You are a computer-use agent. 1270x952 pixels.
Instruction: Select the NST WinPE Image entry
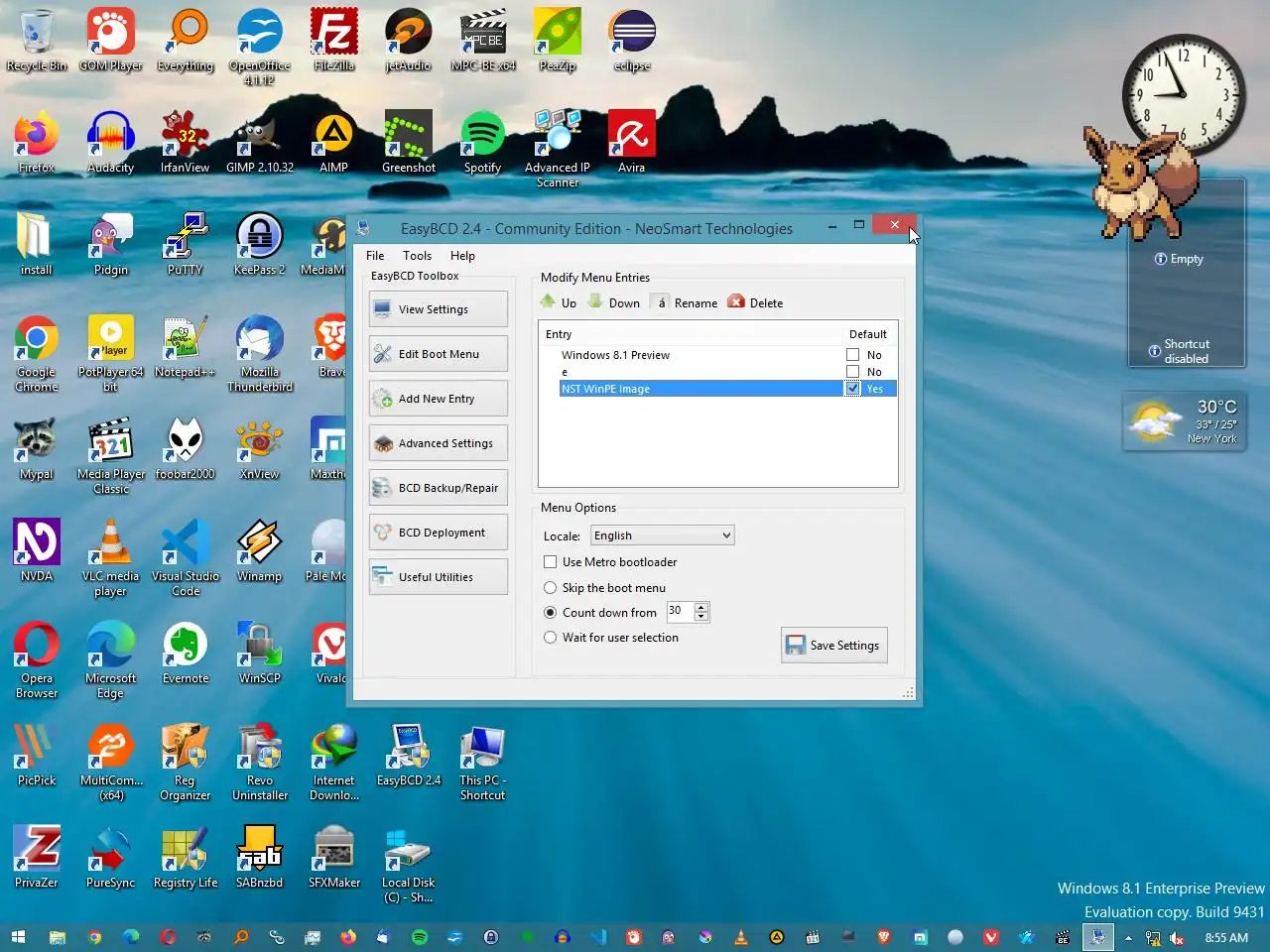[605, 389]
